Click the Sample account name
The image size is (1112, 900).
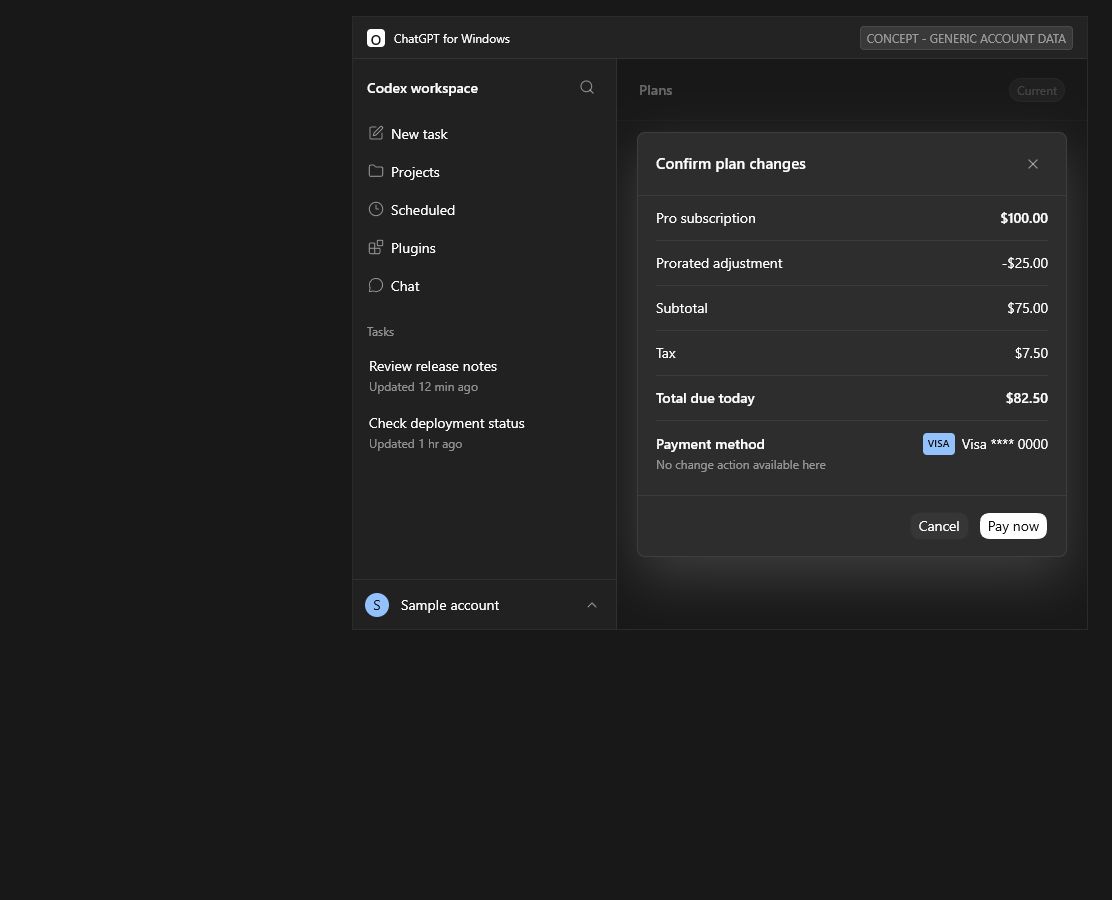point(450,605)
